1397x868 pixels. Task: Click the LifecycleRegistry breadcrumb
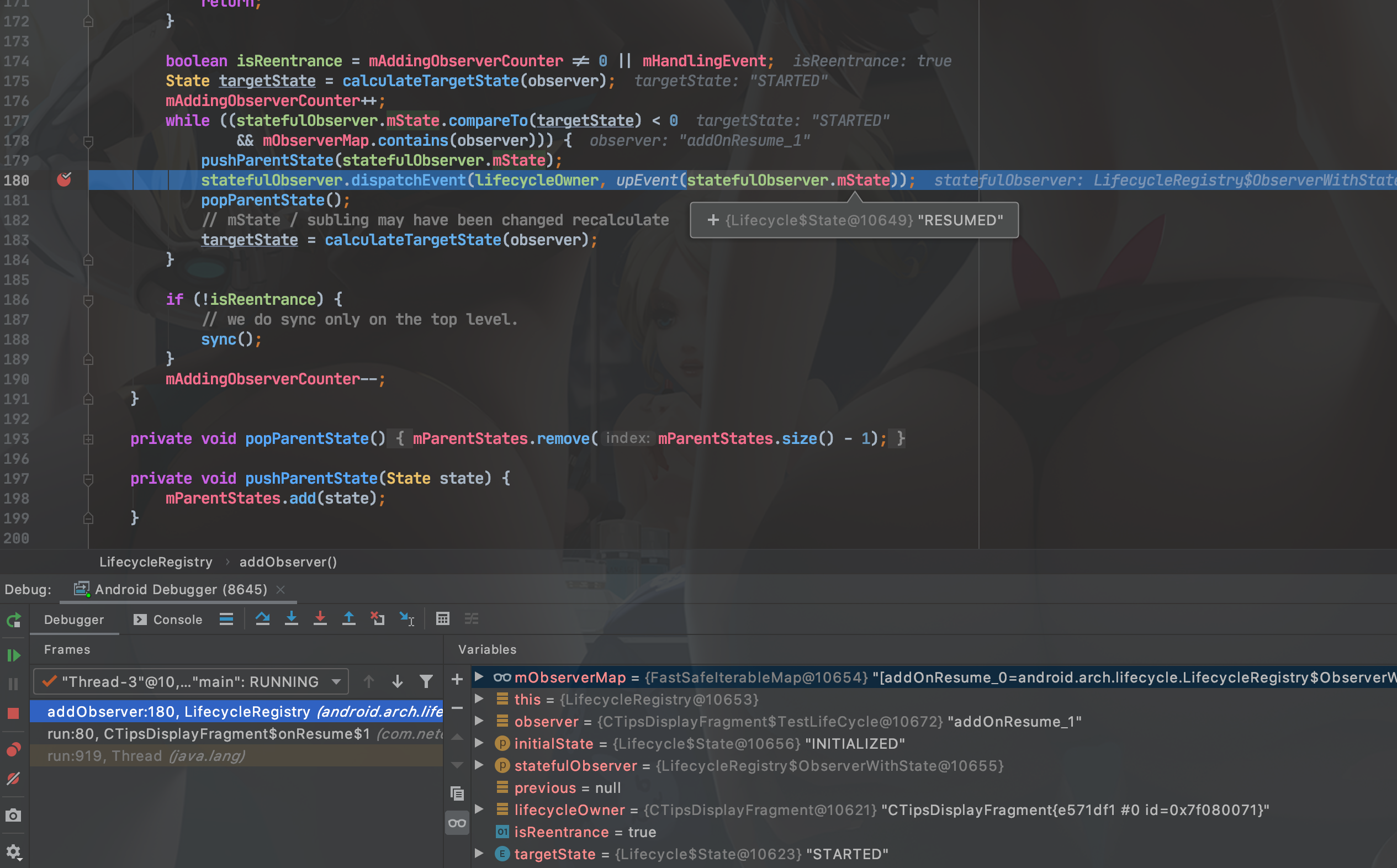point(156,562)
